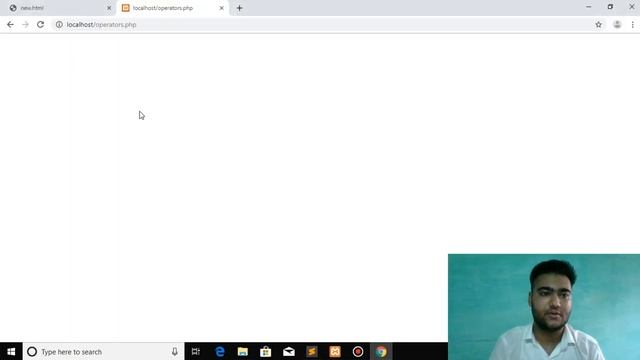Activate the microphone voice search

click(x=175, y=351)
